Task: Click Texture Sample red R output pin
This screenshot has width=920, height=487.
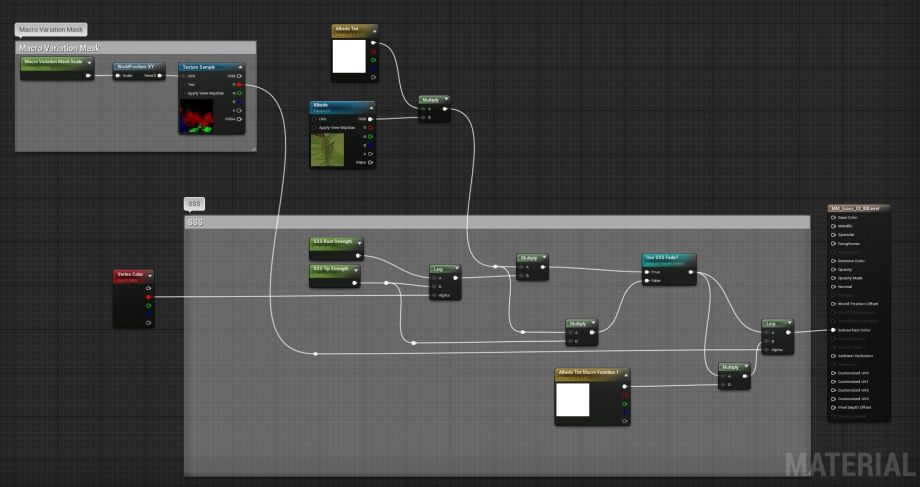Action: [239, 84]
